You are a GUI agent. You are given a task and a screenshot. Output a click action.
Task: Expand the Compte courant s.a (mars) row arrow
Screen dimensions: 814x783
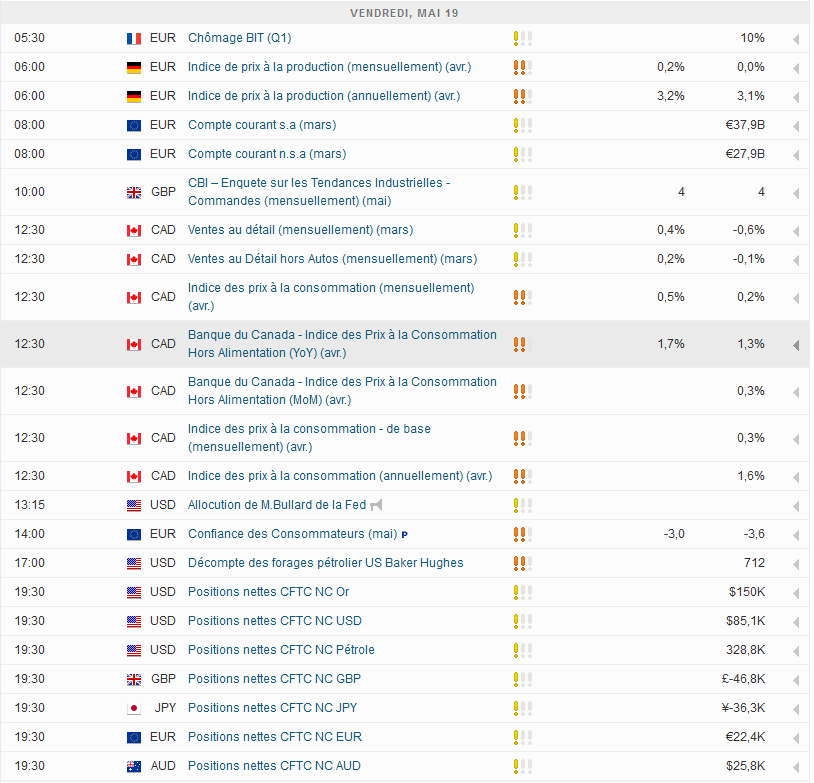[796, 126]
